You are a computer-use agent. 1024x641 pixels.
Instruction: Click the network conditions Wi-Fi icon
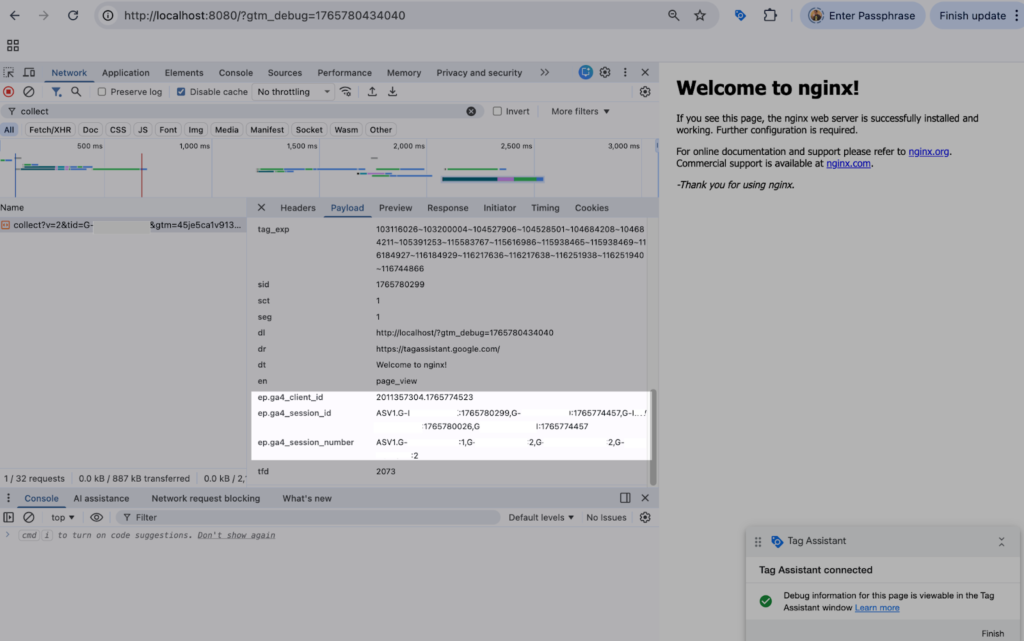[346, 92]
